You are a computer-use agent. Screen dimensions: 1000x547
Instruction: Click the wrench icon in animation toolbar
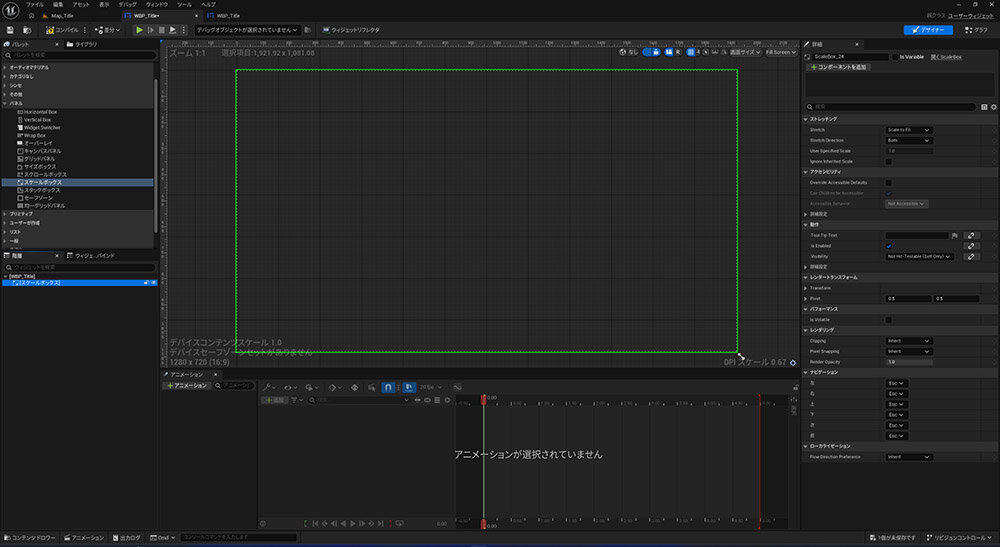(266, 387)
